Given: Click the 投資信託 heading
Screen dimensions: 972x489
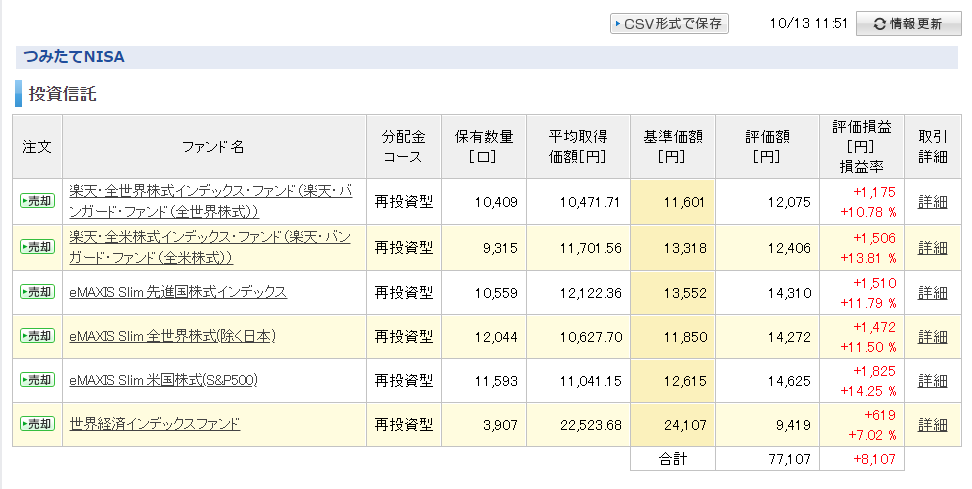Looking at the screenshot, I should click(x=62, y=94).
